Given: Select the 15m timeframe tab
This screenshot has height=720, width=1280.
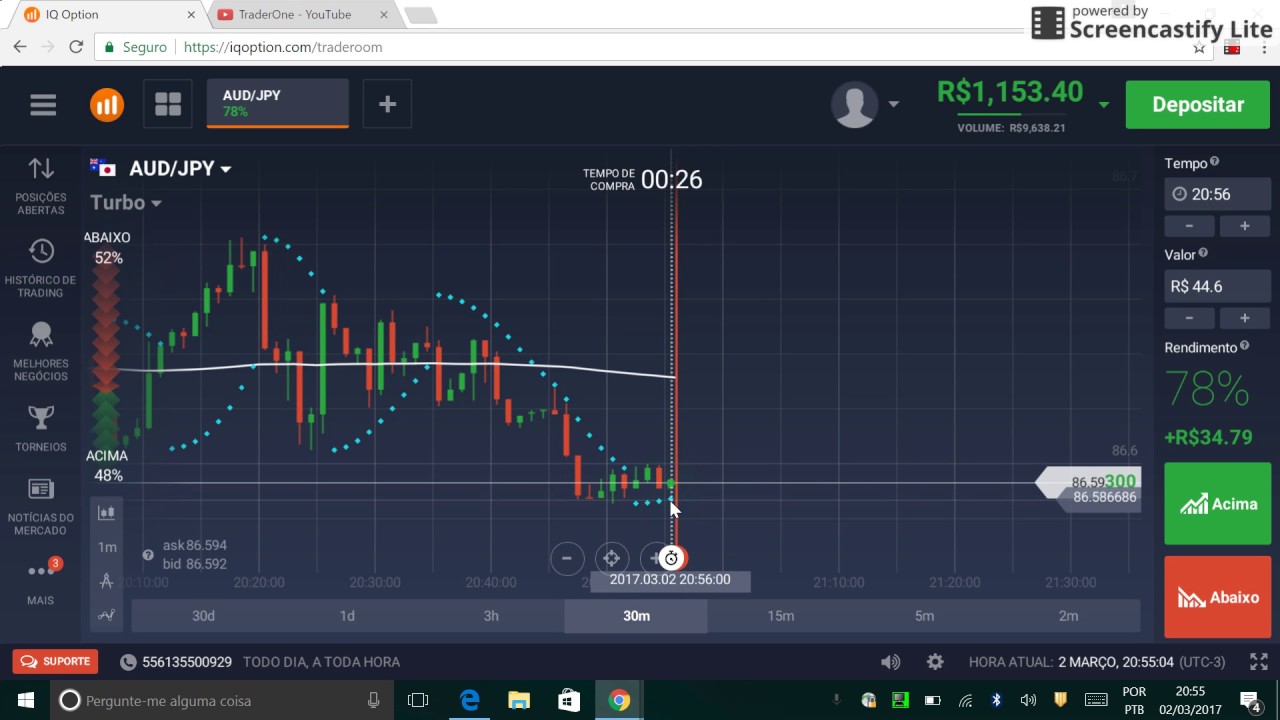Looking at the screenshot, I should [x=780, y=616].
